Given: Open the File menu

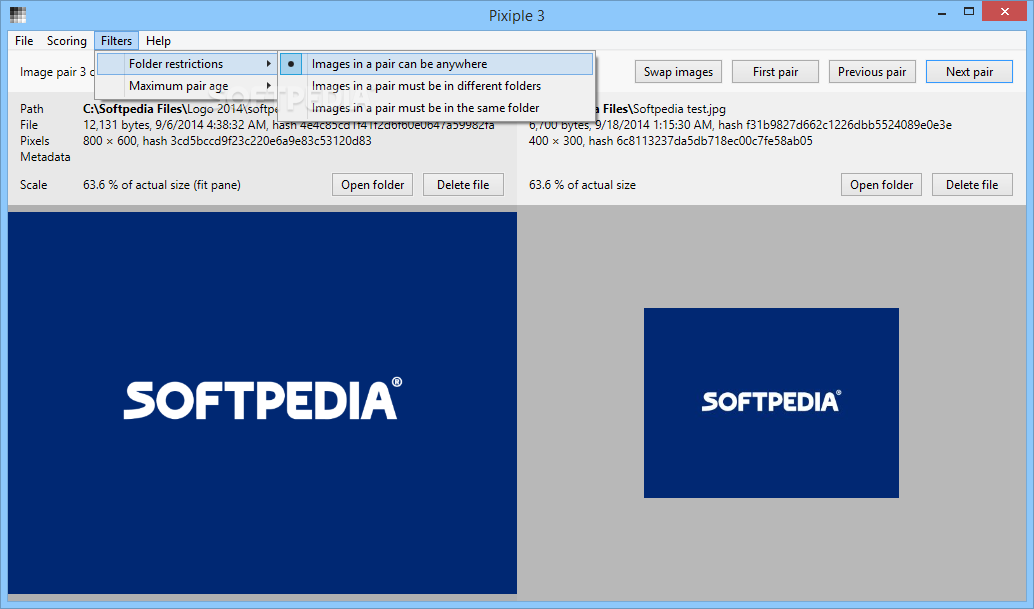Looking at the screenshot, I should click(x=24, y=41).
